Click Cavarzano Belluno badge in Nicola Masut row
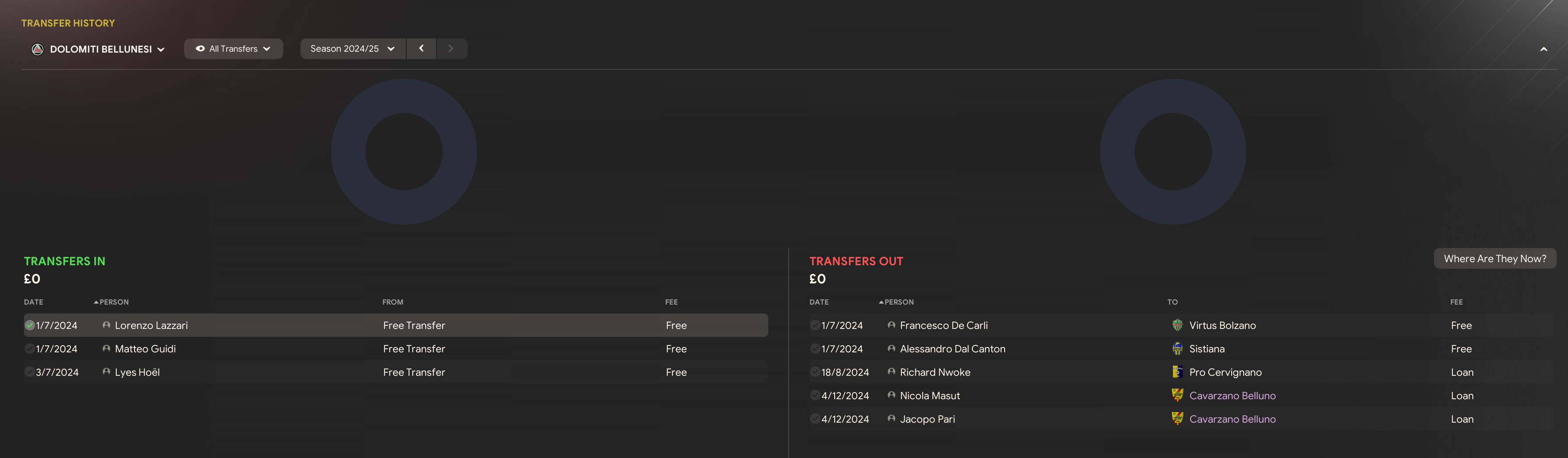Viewport: 1568px width, 458px height. [x=1177, y=395]
